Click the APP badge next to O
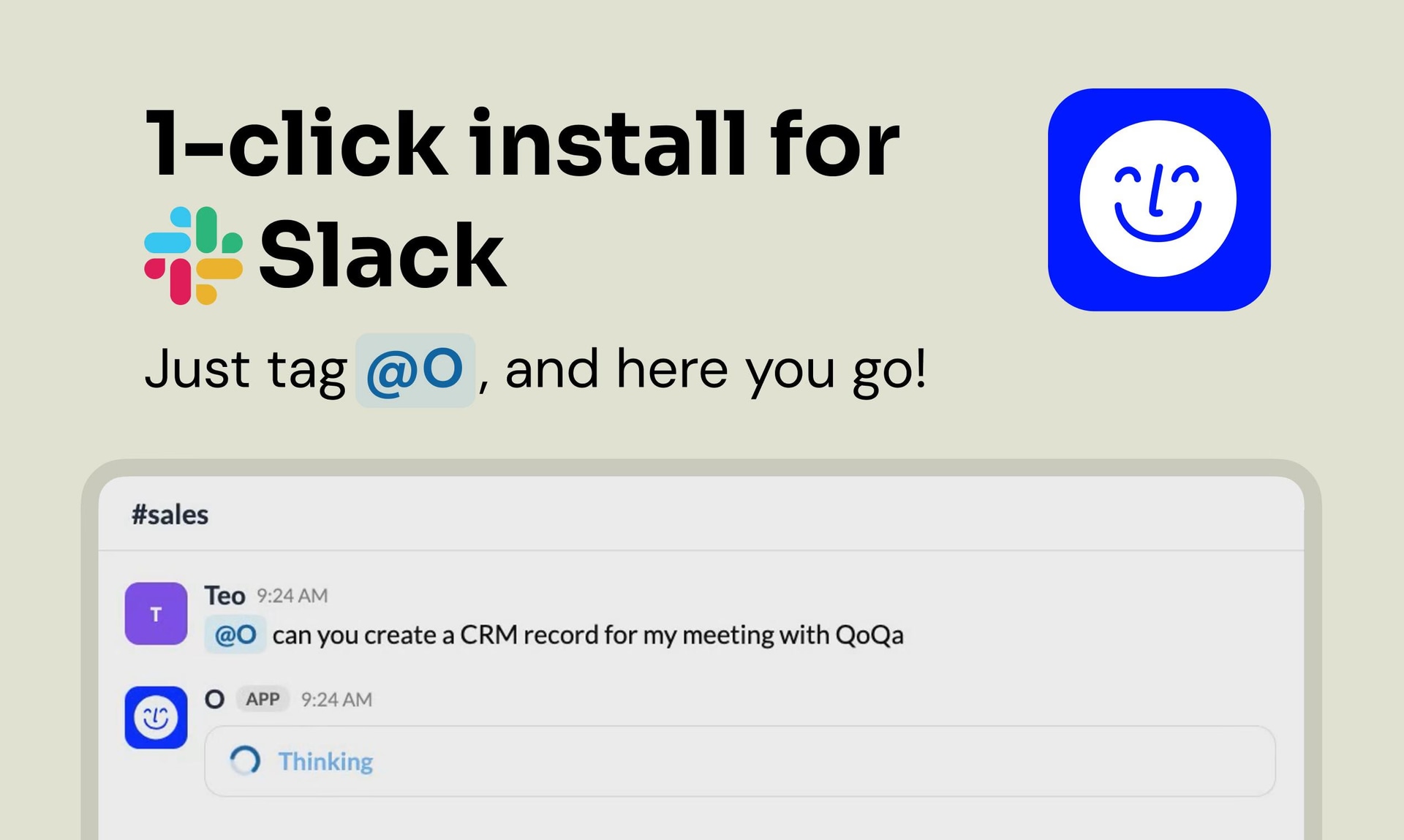1404x840 pixels. [x=263, y=699]
